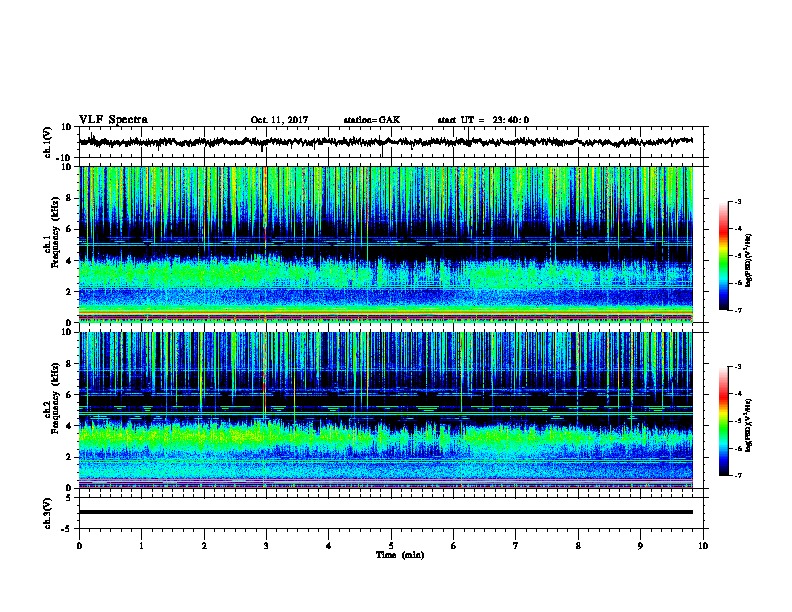Click the "2" kHz tick on ch.1 spectrogram axis
The image size is (792, 612).
(x=69, y=292)
